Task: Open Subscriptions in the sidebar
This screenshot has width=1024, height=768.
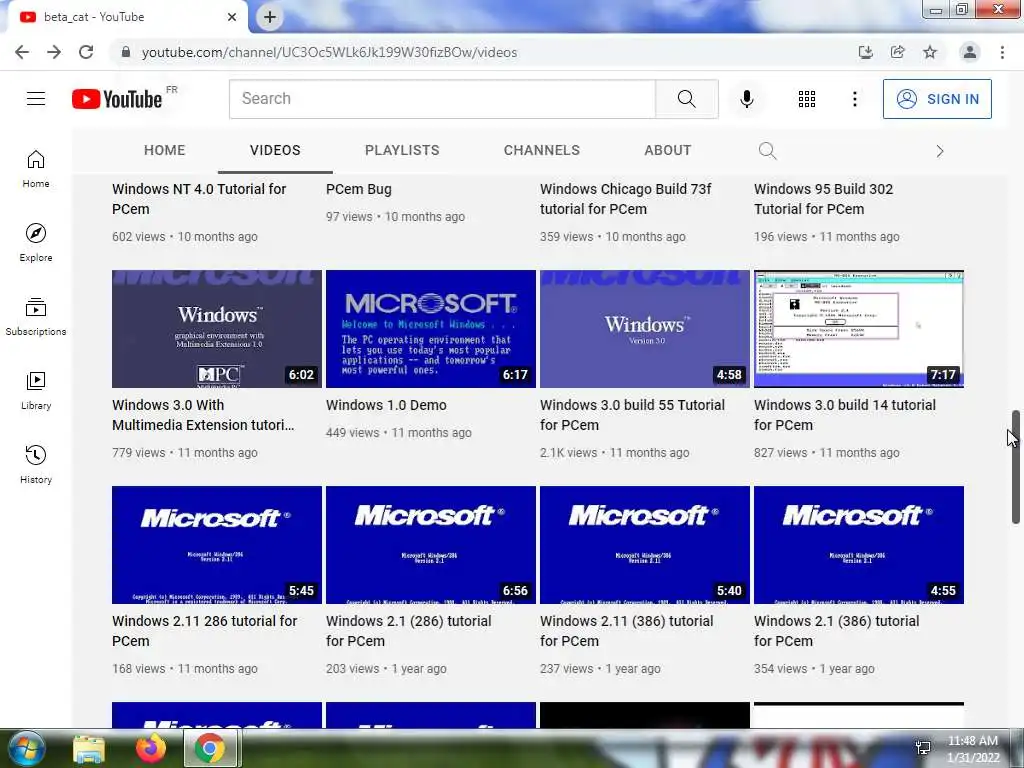Action: pyautogui.click(x=36, y=317)
